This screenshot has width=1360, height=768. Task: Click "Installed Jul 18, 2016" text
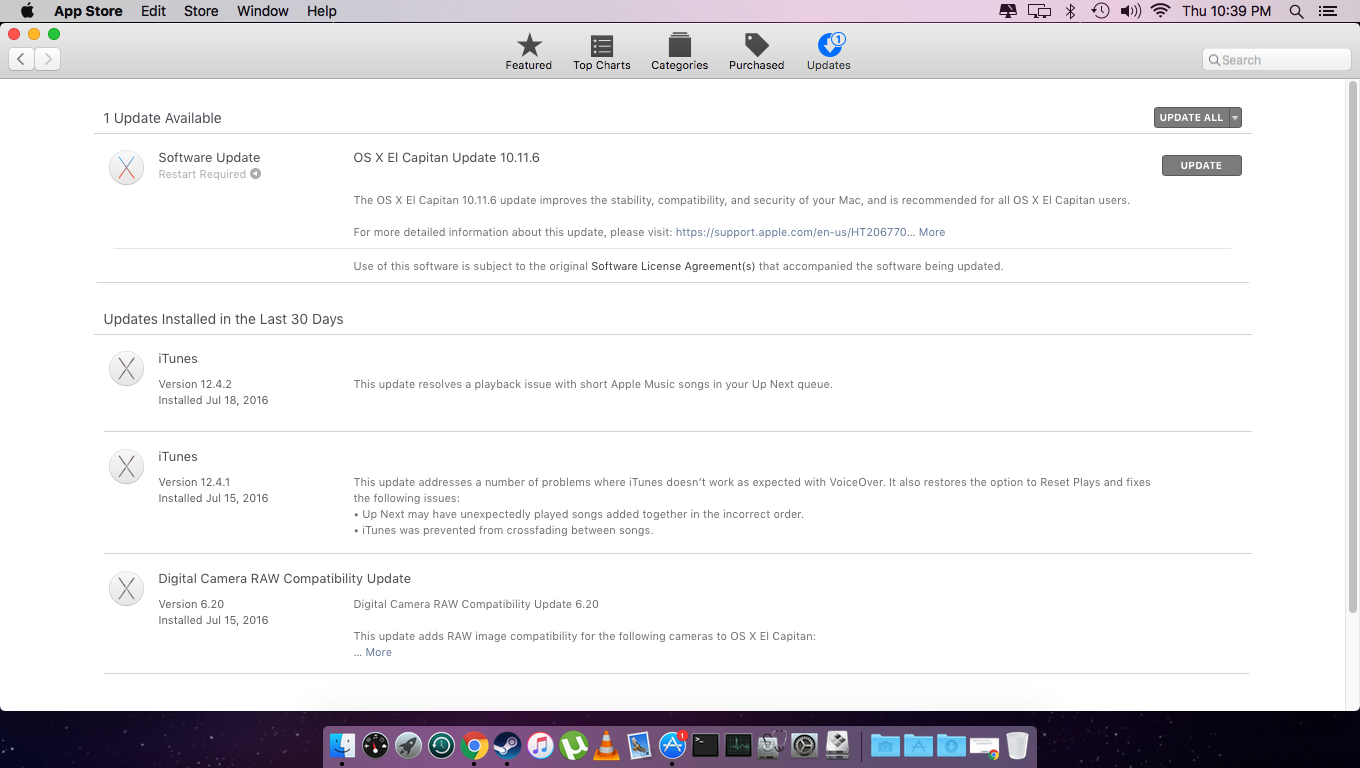point(213,400)
